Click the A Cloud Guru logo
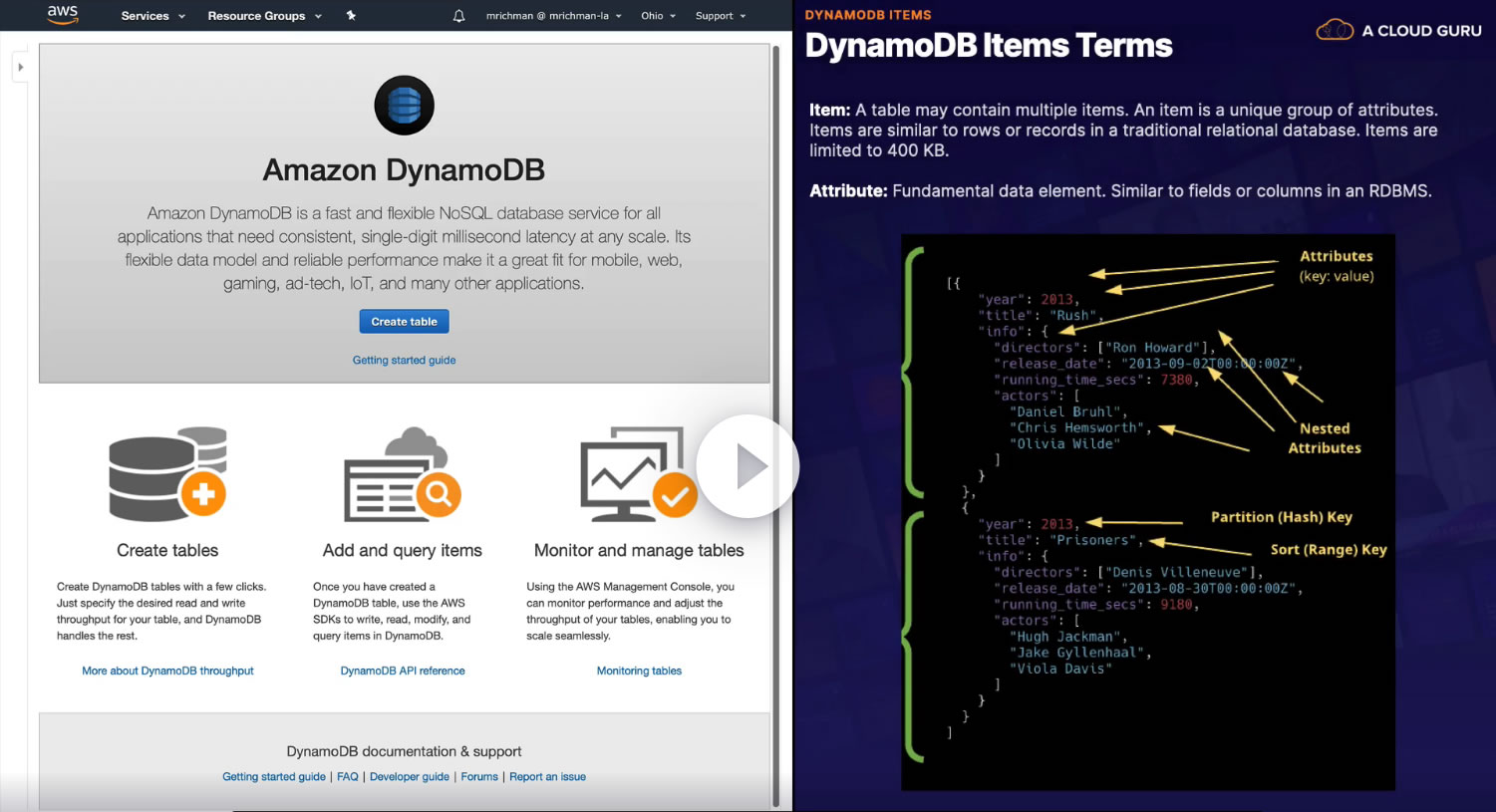This screenshot has width=1496, height=812. (1398, 30)
